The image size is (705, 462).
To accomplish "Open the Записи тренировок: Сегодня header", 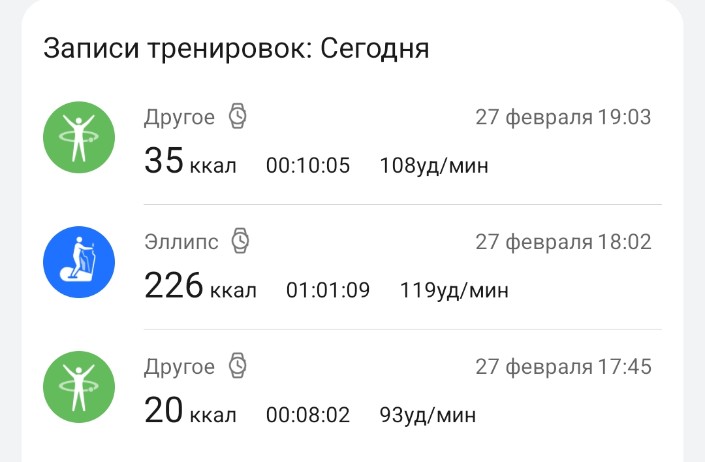I will click(236, 49).
